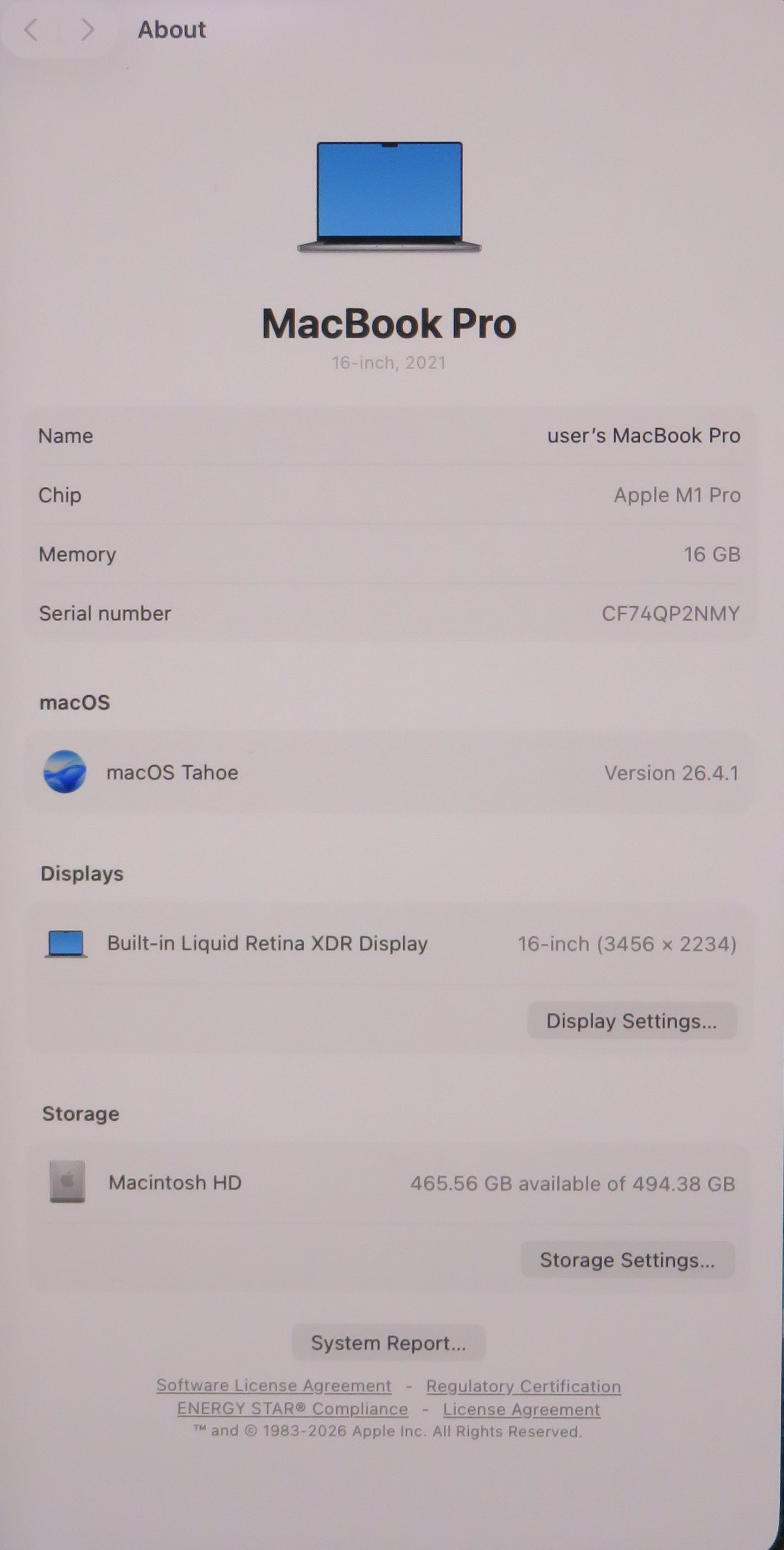Click the macOS Tahoe logo icon

click(x=65, y=772)
